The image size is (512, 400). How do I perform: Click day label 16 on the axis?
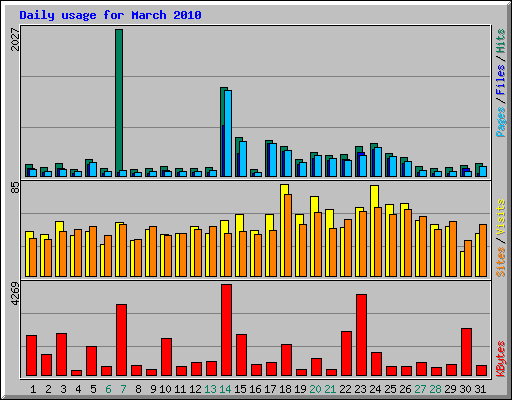pyautogui.click(x=255, y=389)
